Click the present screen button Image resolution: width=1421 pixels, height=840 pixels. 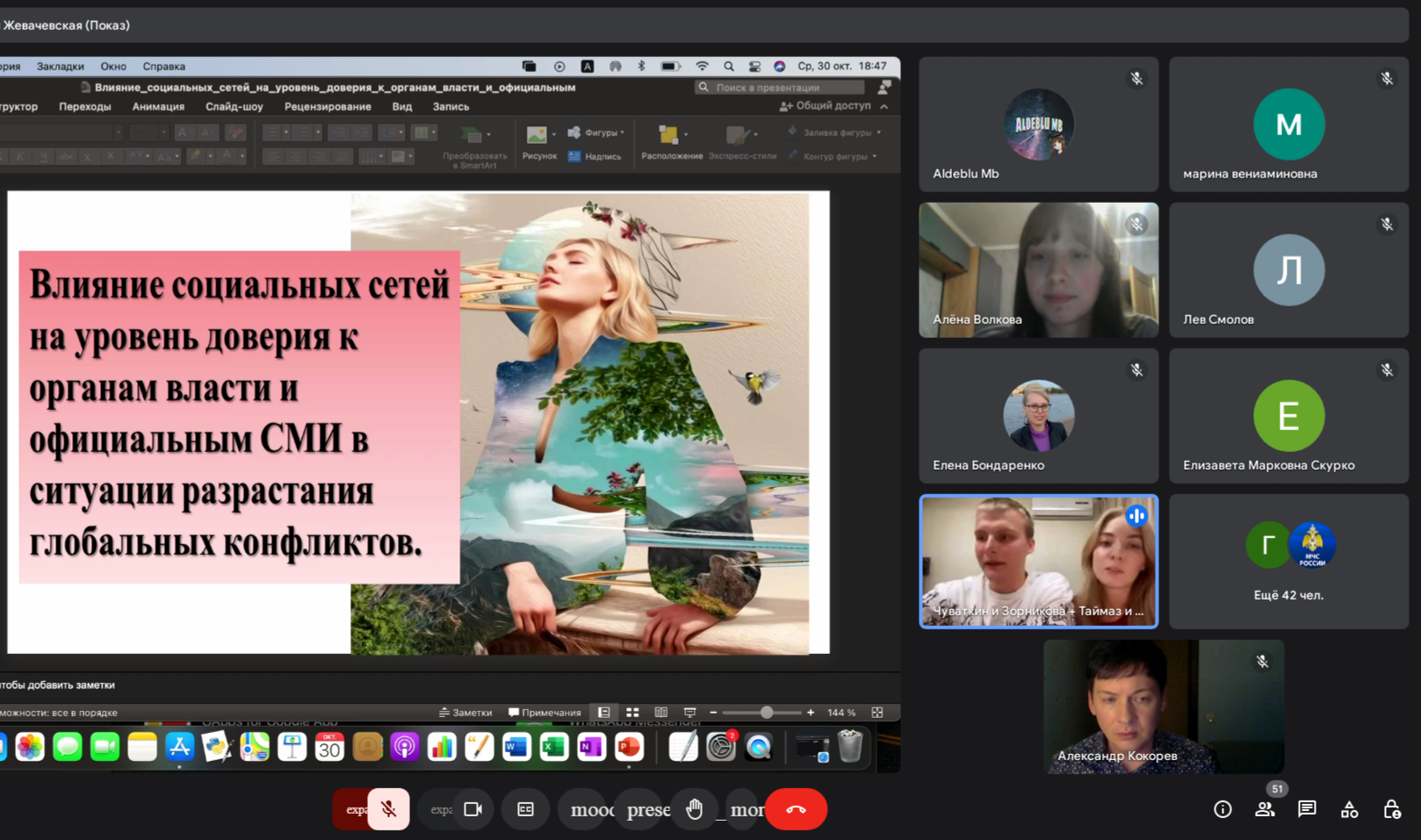pyautogui.click(x=647, y=808)
